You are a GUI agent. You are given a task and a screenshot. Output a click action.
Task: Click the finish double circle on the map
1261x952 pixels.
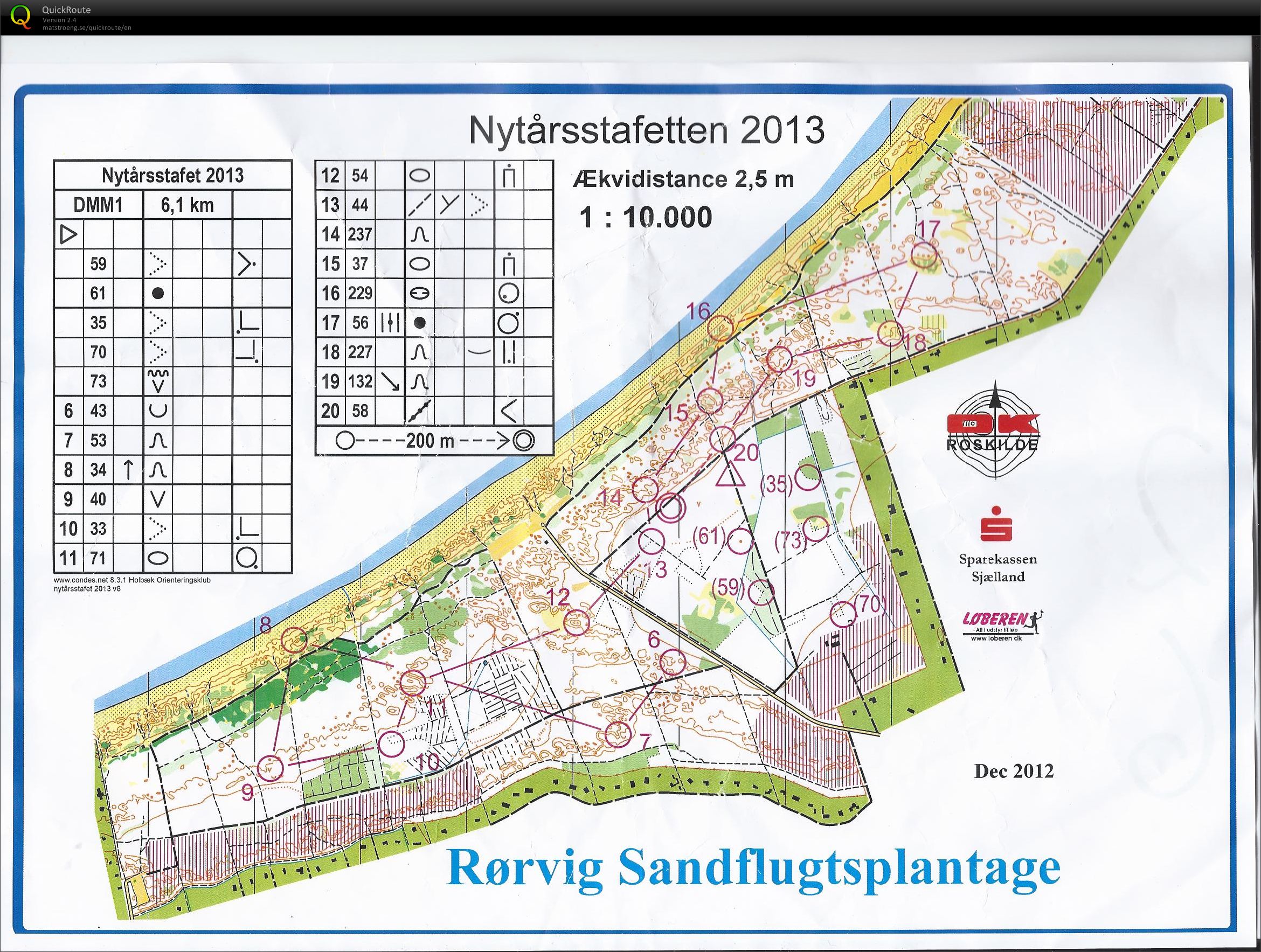[x=670, y=508]
